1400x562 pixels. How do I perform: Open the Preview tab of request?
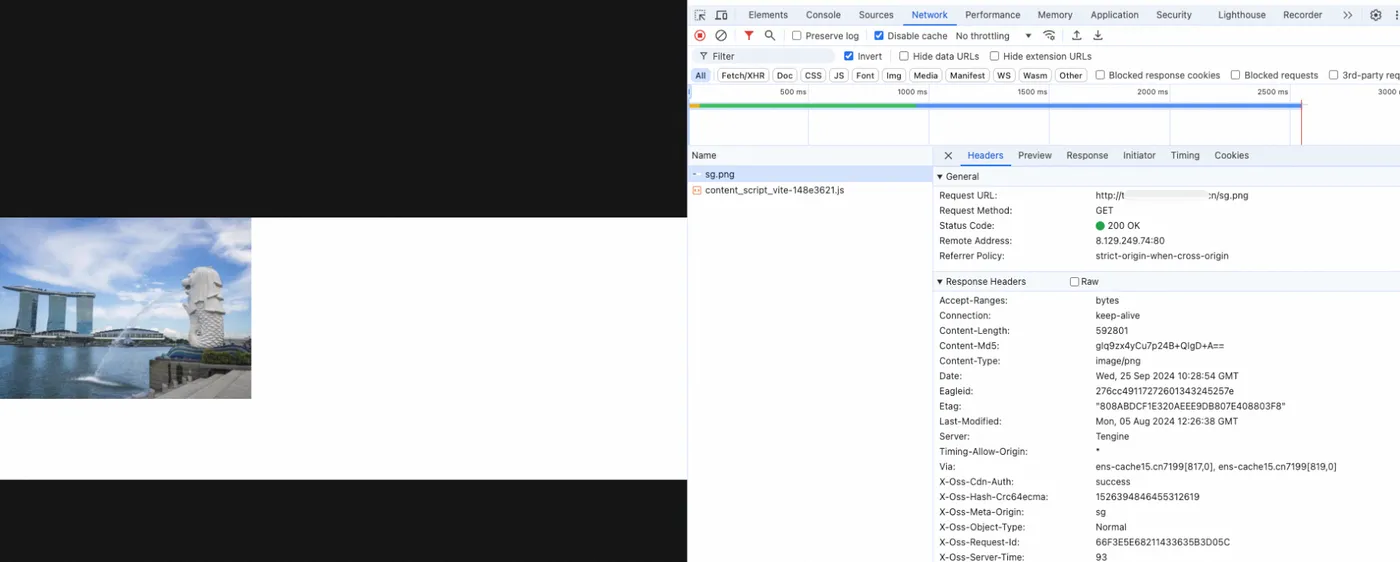point(1035,156)
